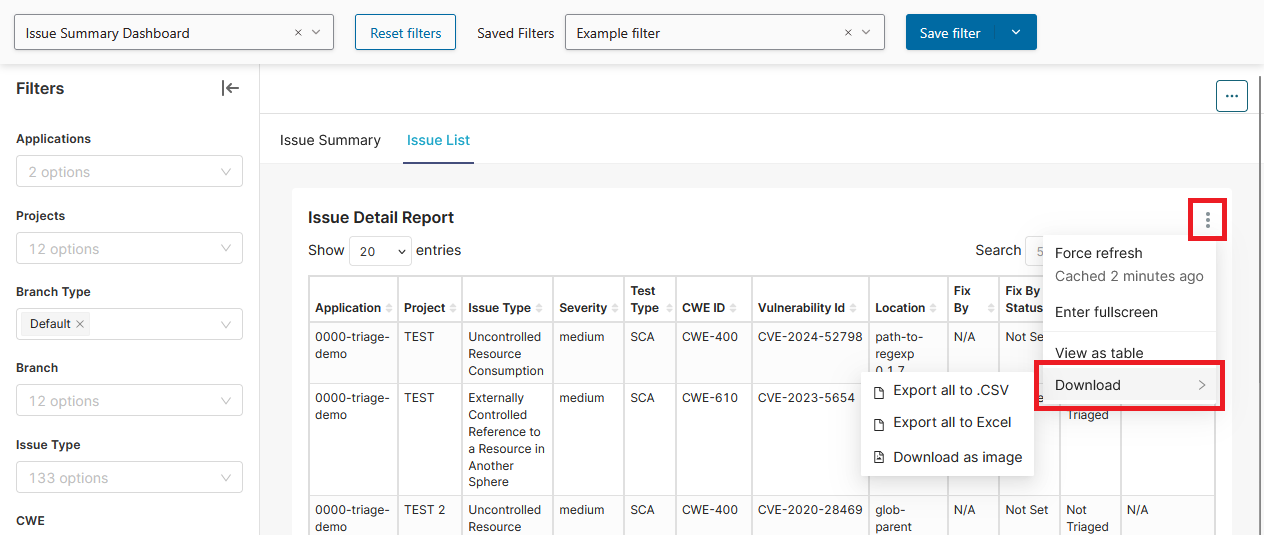Clear the Example filter saved selection

point(848,33)
